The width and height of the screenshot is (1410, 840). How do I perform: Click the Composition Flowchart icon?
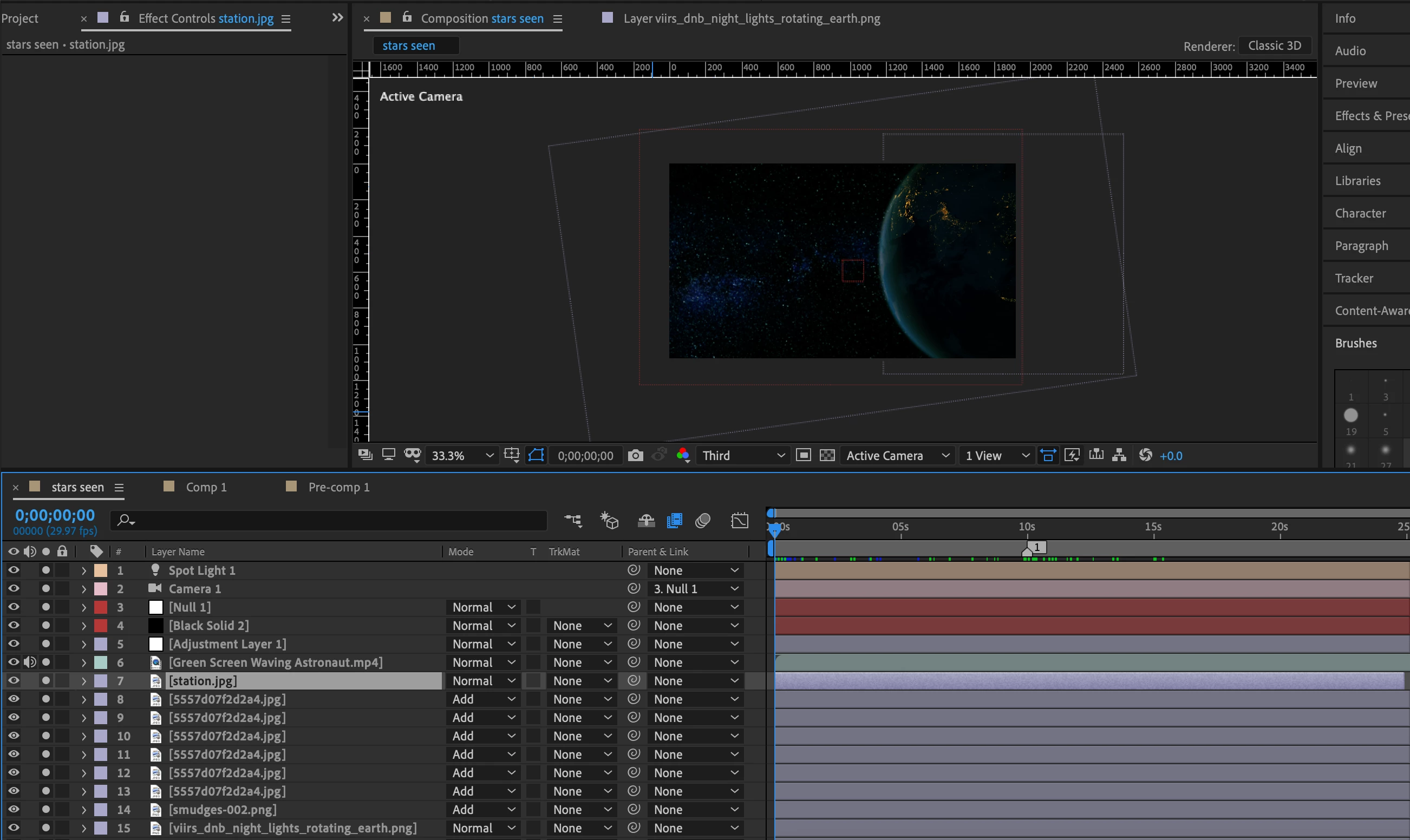click(1119, 456)
